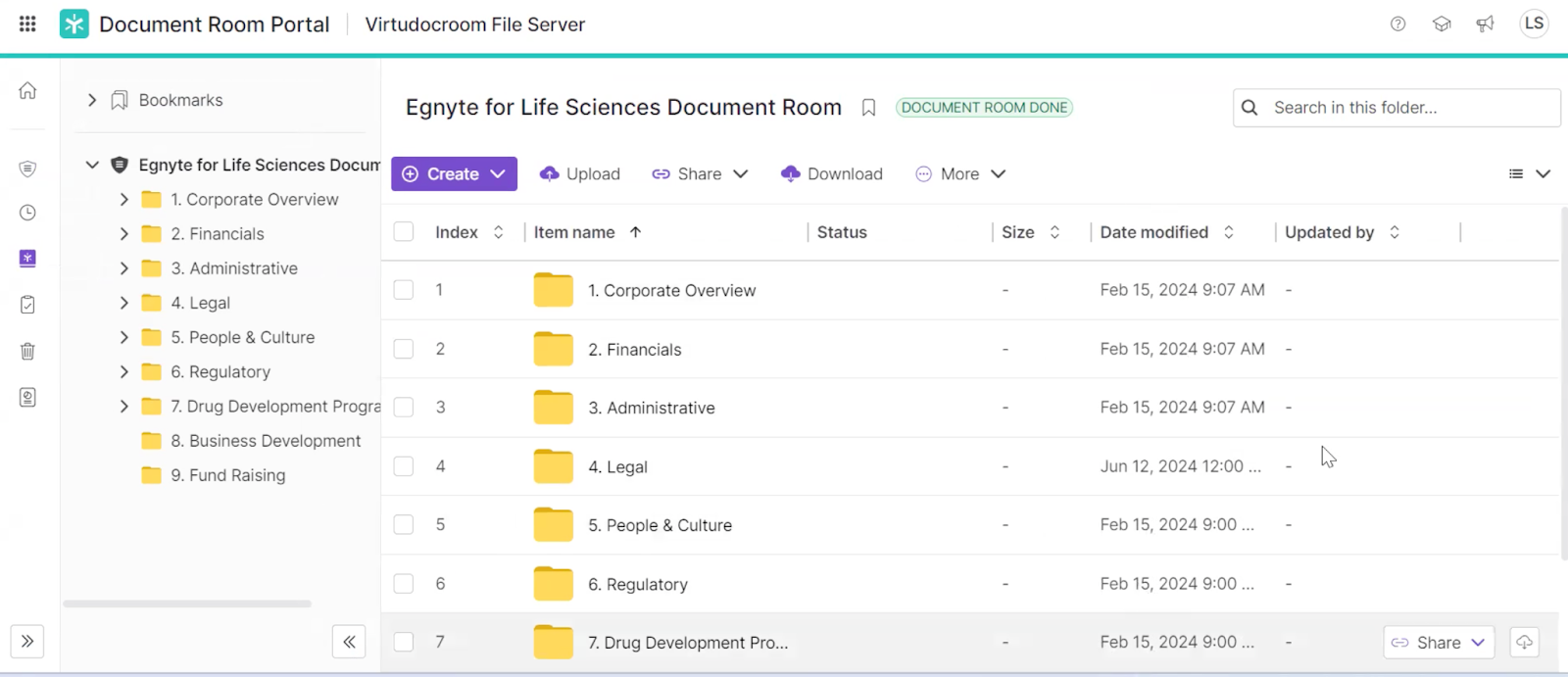
Task: Open the Share menu in toolbar
Action: 700,174
